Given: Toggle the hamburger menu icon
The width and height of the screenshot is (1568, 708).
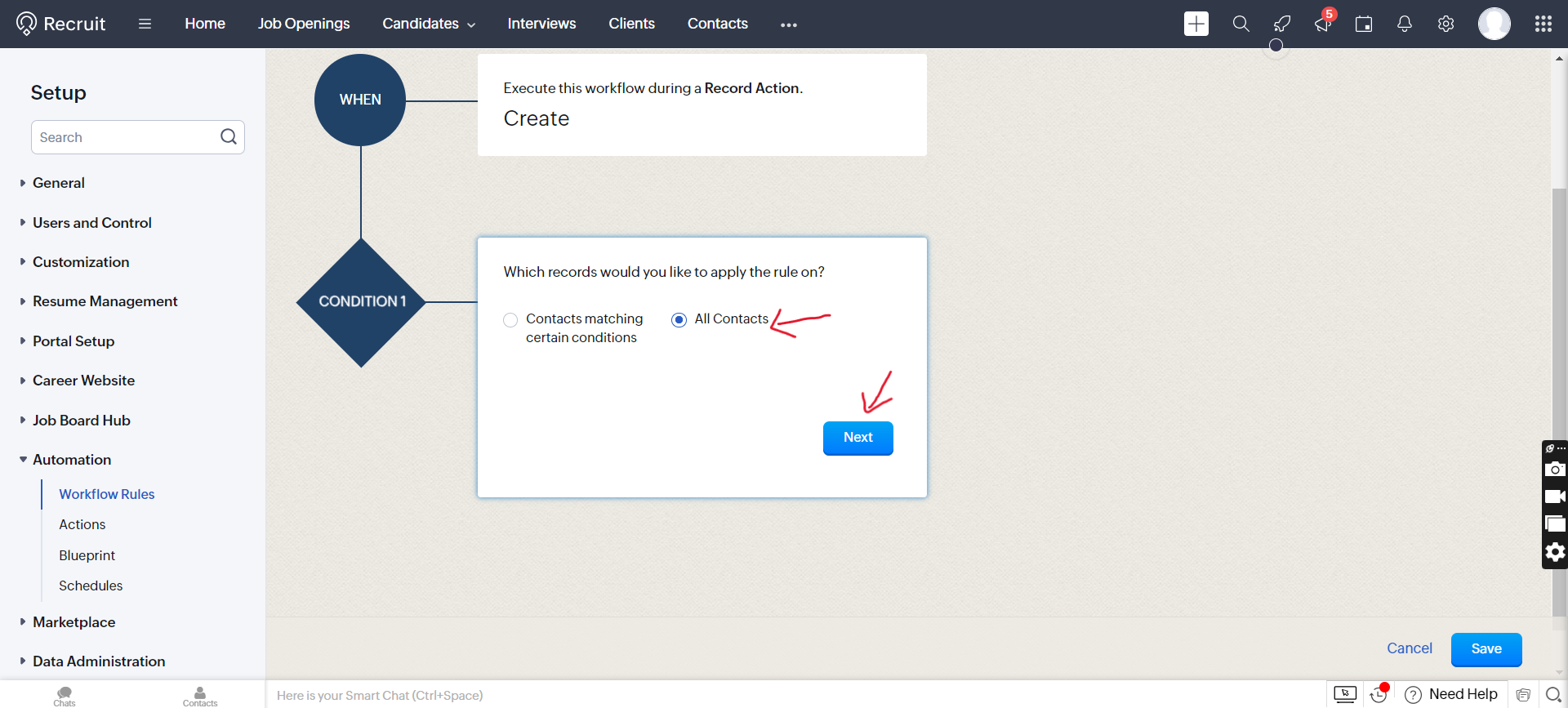Looking at the screenshot, I should pos(145,24).
